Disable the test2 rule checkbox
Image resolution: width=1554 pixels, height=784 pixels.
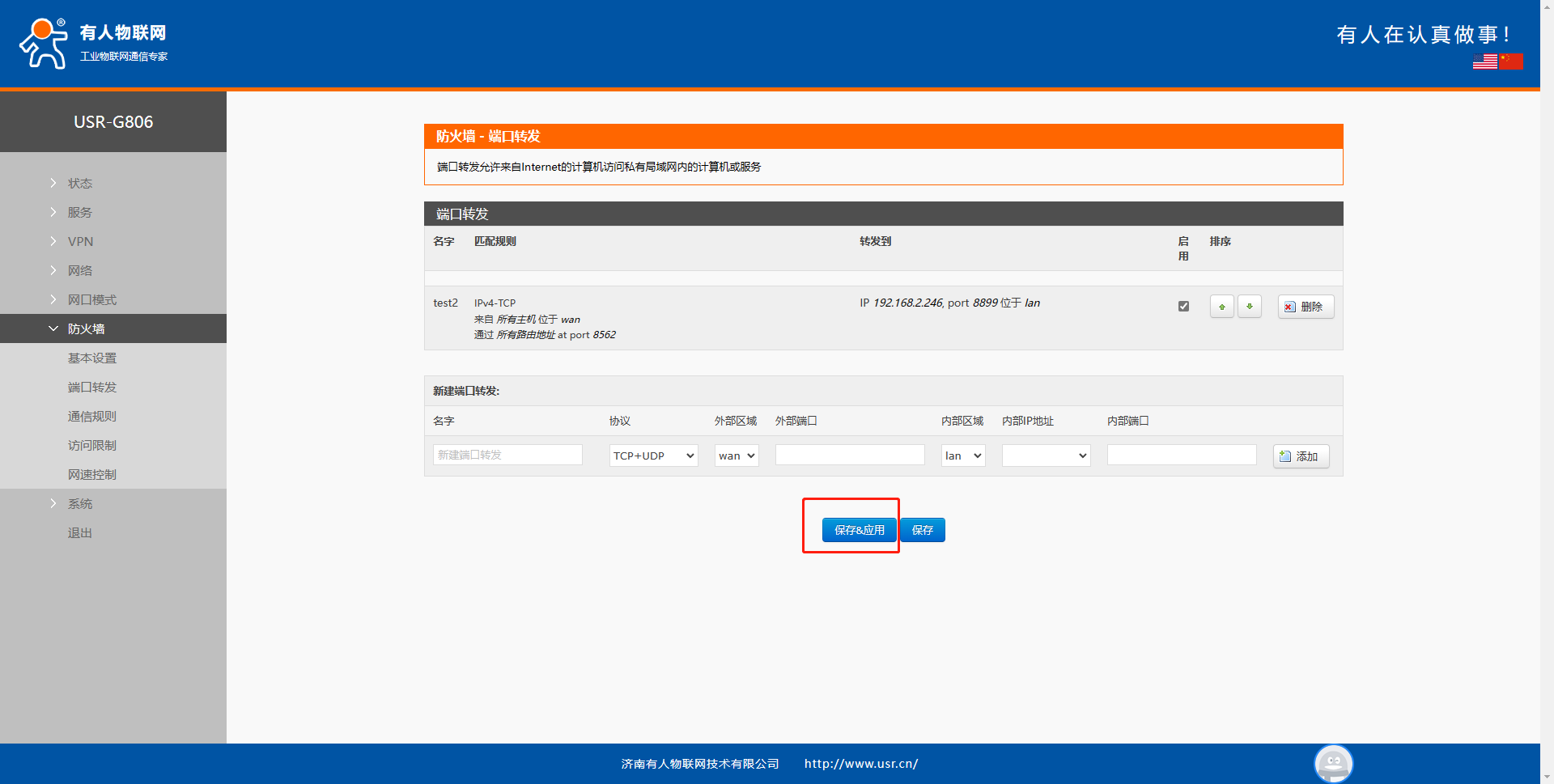(1183, 307)
